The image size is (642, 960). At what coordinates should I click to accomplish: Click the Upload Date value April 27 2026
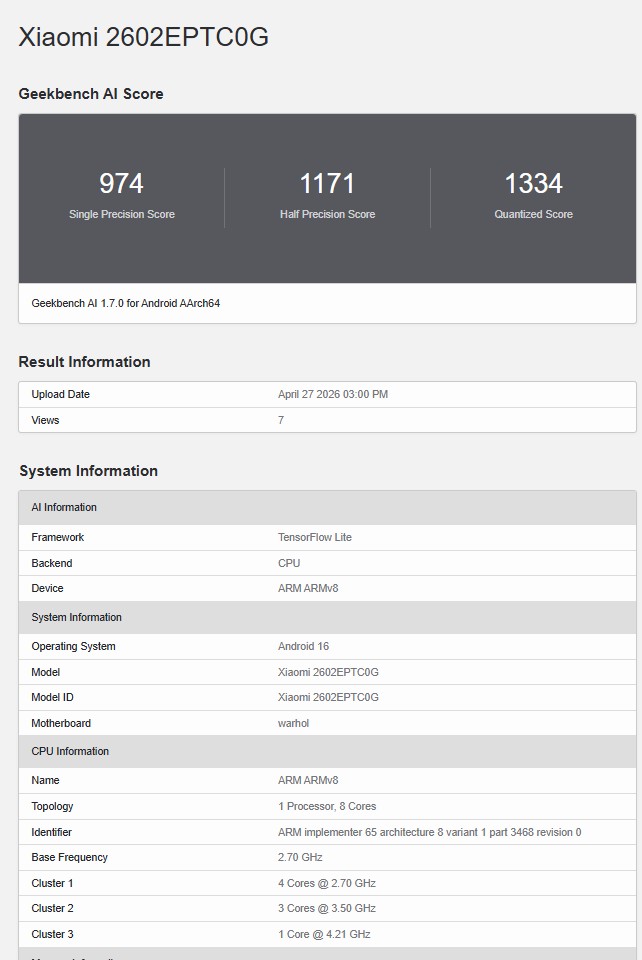pyautogui.click(x=332, y=394)
